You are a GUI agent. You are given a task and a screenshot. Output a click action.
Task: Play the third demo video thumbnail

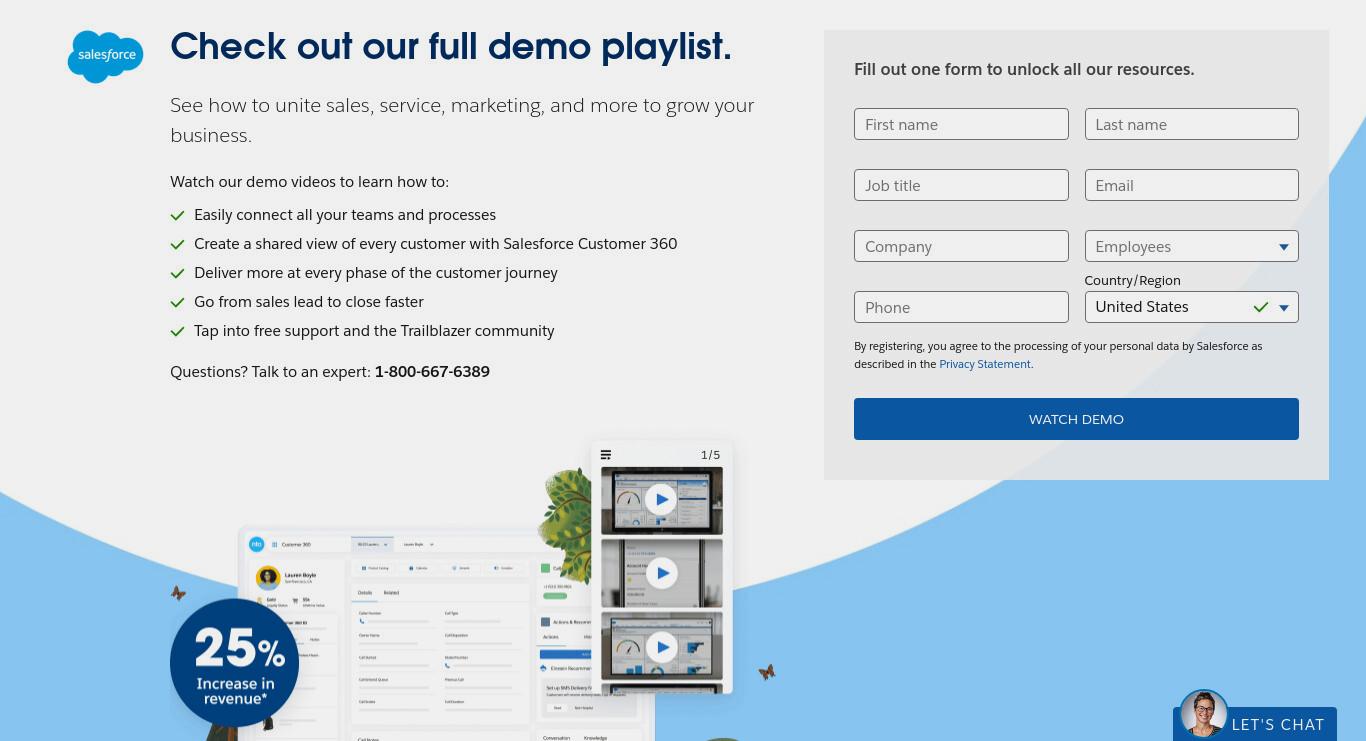(661, 647)
